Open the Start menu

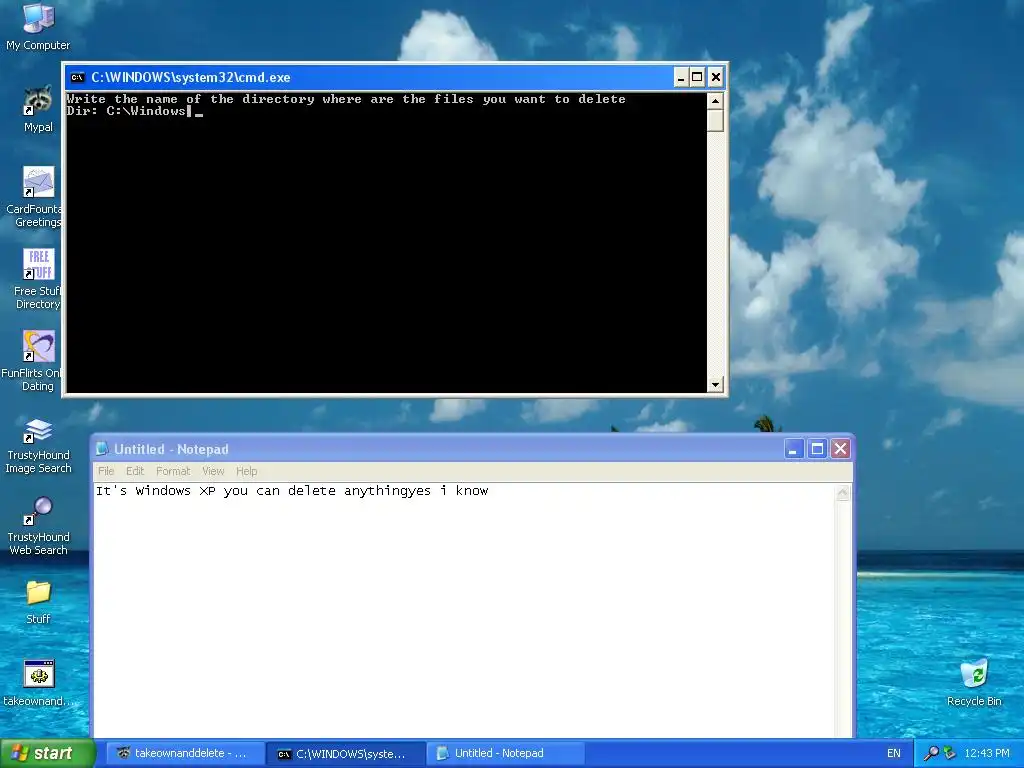click(x=47, y=753)
